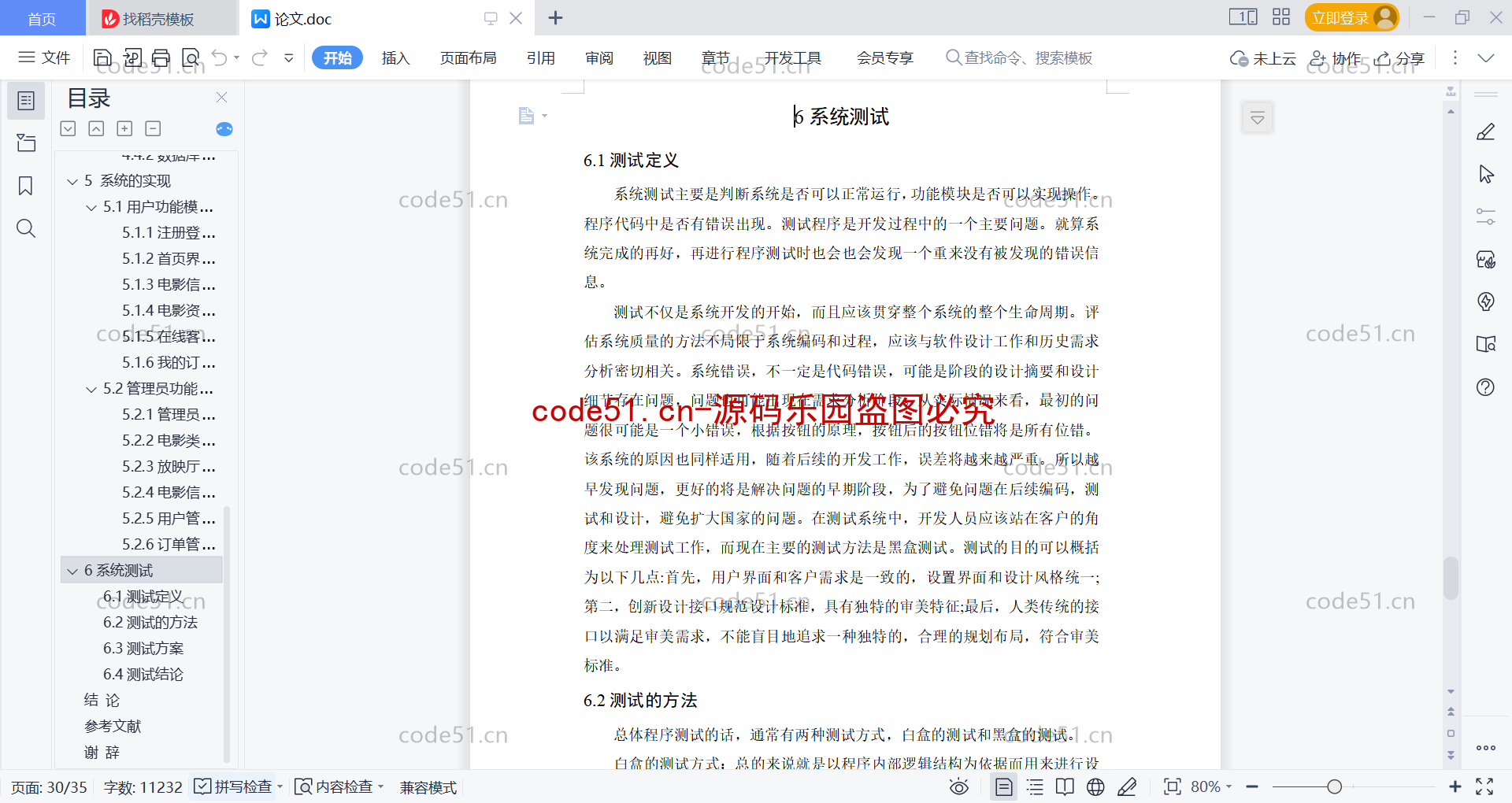This screenshot has width=1512, height=803.
Task: Click the vertical scrollbar thumb of the document
Action: (1451, 578)
